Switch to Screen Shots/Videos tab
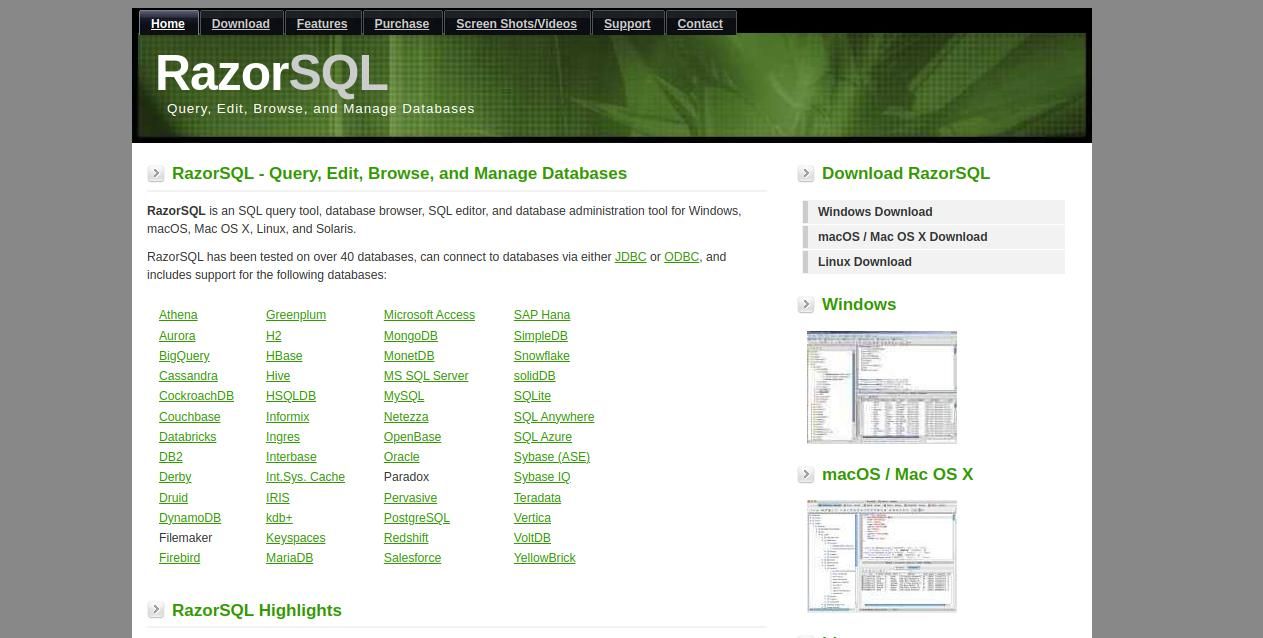This screenshot has height=638, width=1263. click(516, 23)
